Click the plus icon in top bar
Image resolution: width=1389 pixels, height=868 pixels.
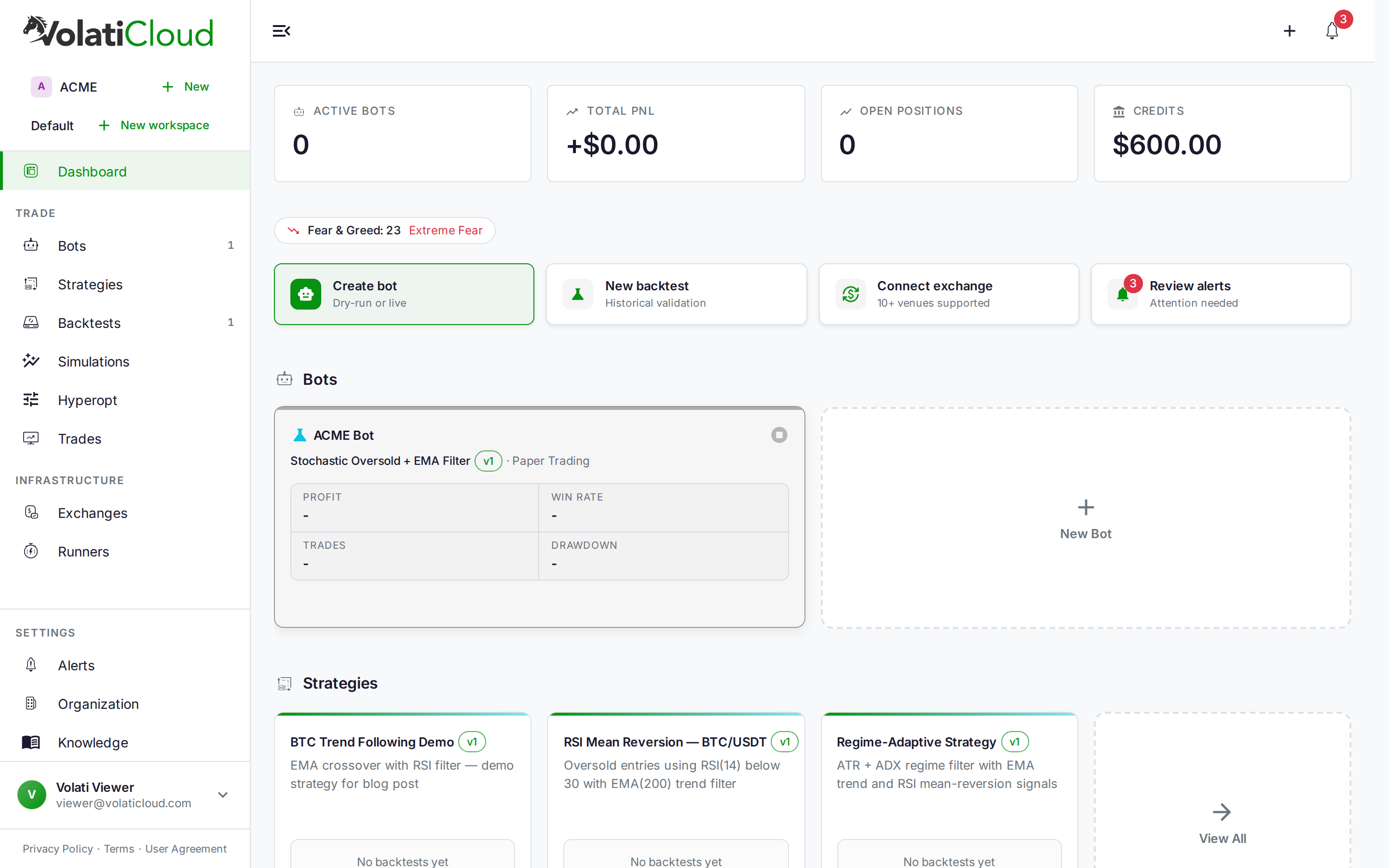pos(1289,31)
